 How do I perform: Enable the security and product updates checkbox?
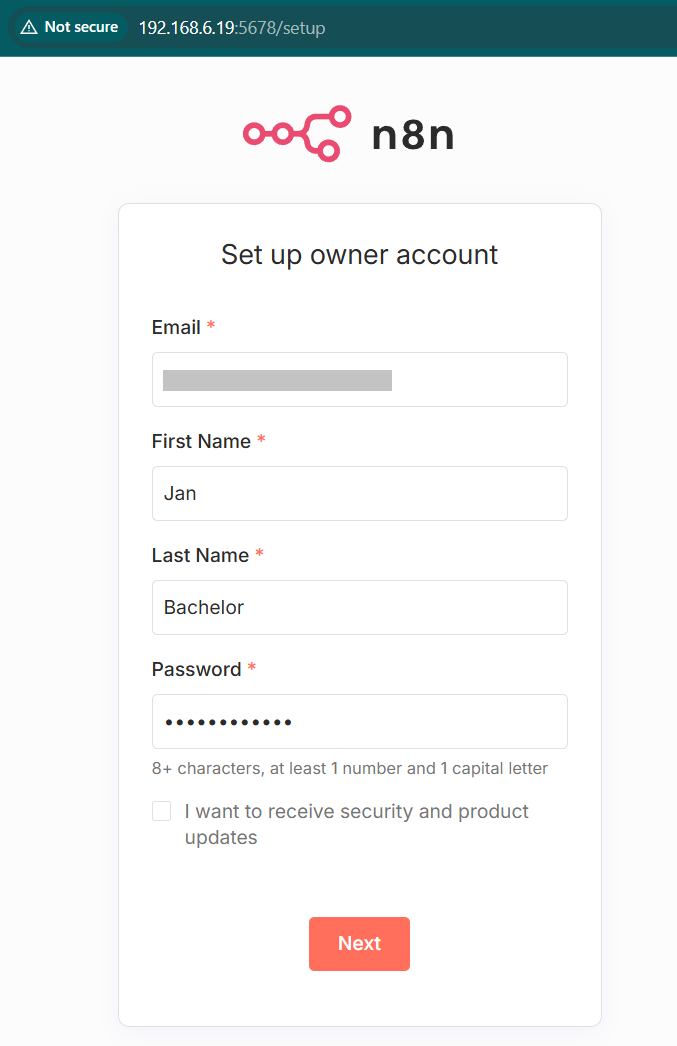[x=162, y=811]
